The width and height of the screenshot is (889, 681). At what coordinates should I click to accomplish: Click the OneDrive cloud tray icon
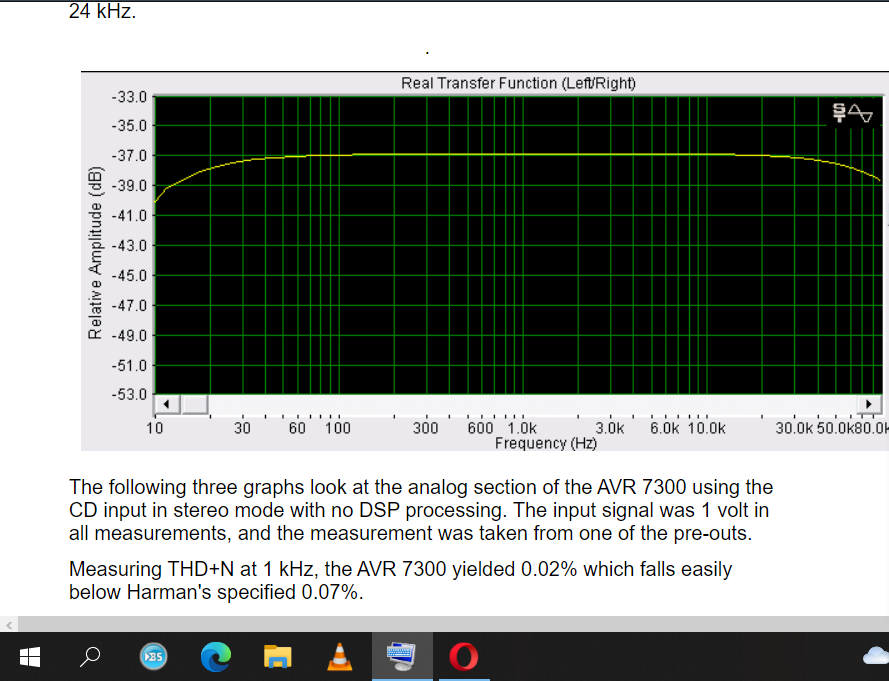(876, 655)
